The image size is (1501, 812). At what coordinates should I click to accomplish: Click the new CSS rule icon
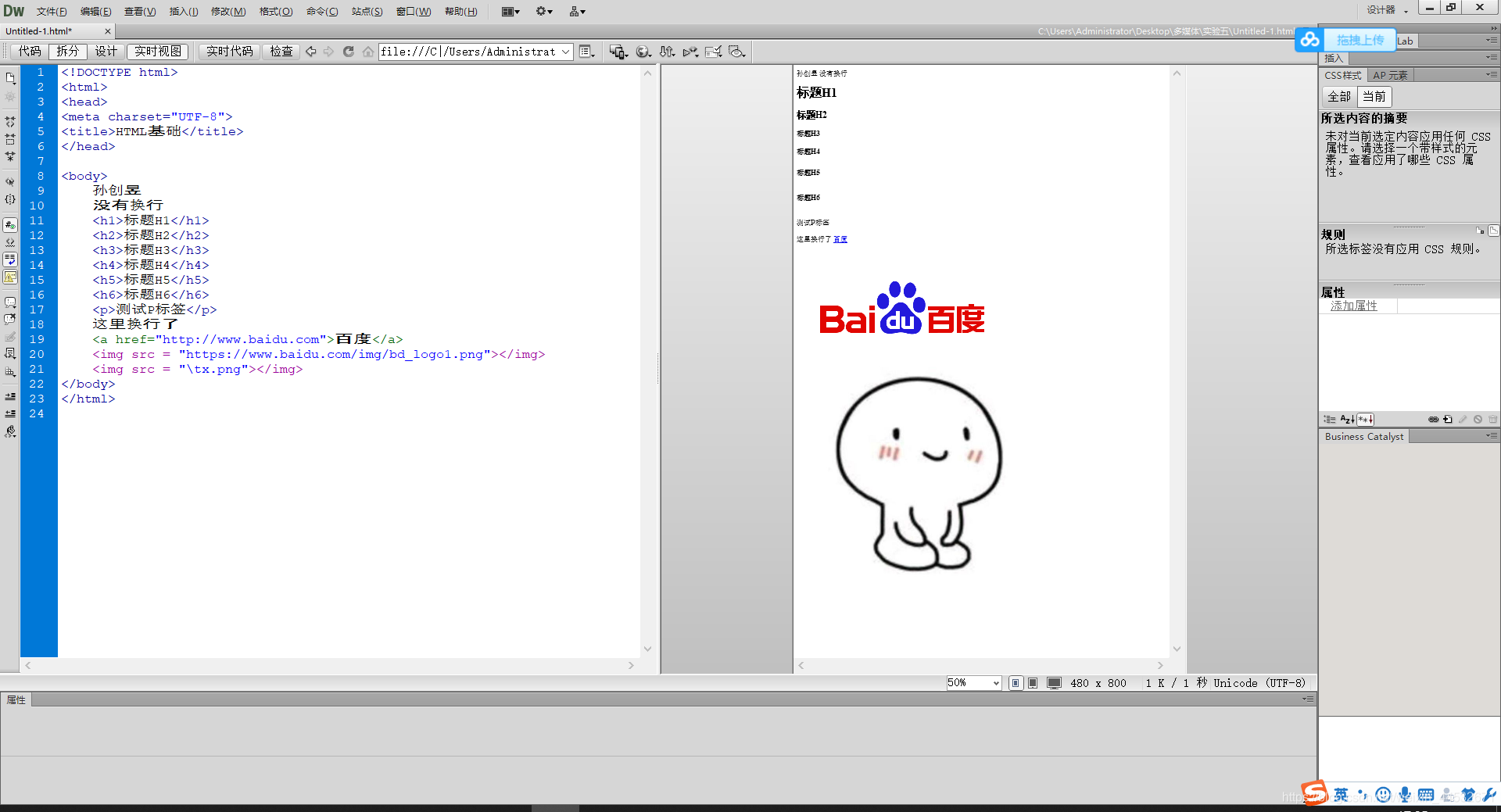click(1448, 420)
